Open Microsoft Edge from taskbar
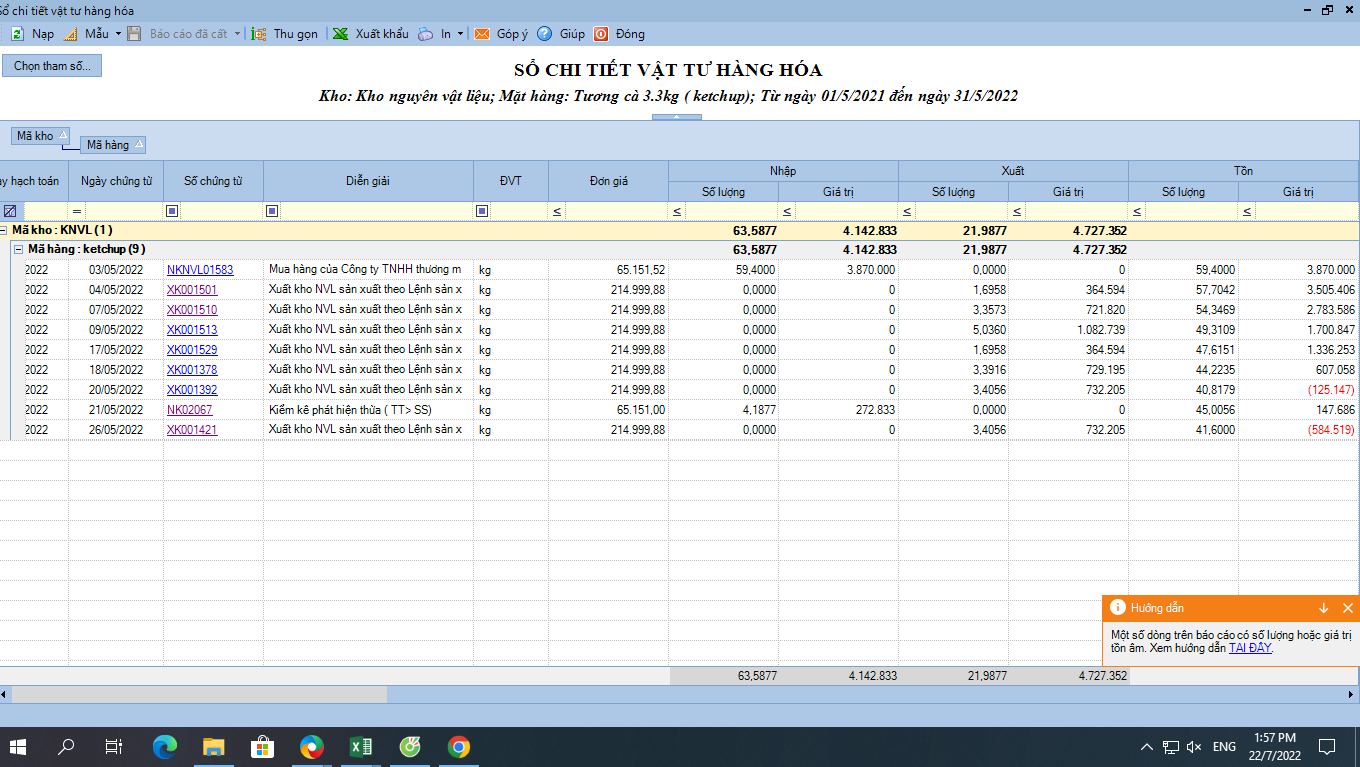The width and height of the screenshot is (1360, 767). tap(164, 747)
